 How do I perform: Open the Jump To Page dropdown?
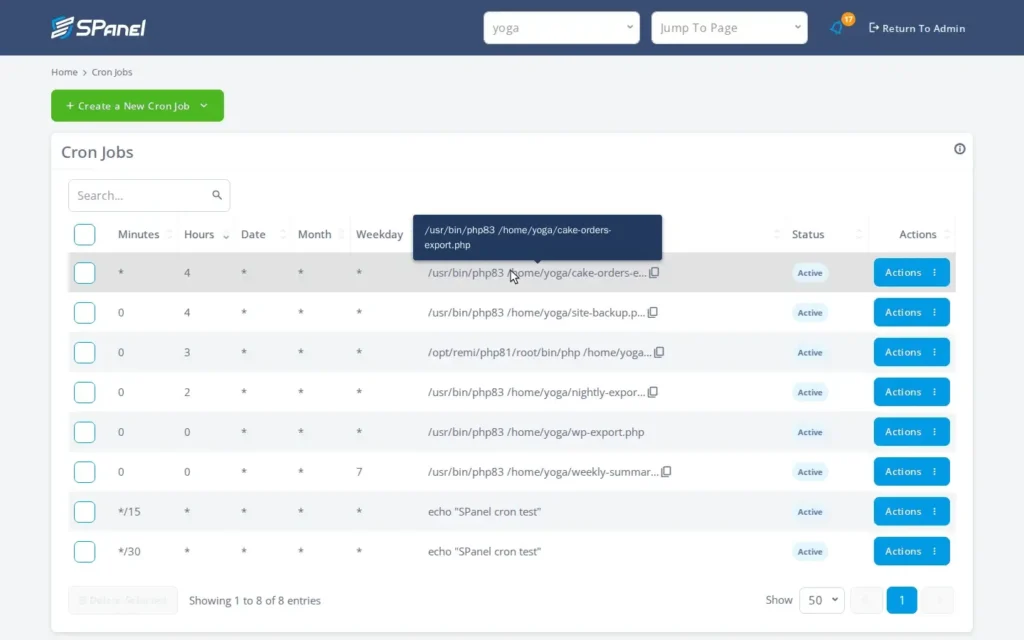(x=729, y=27)
